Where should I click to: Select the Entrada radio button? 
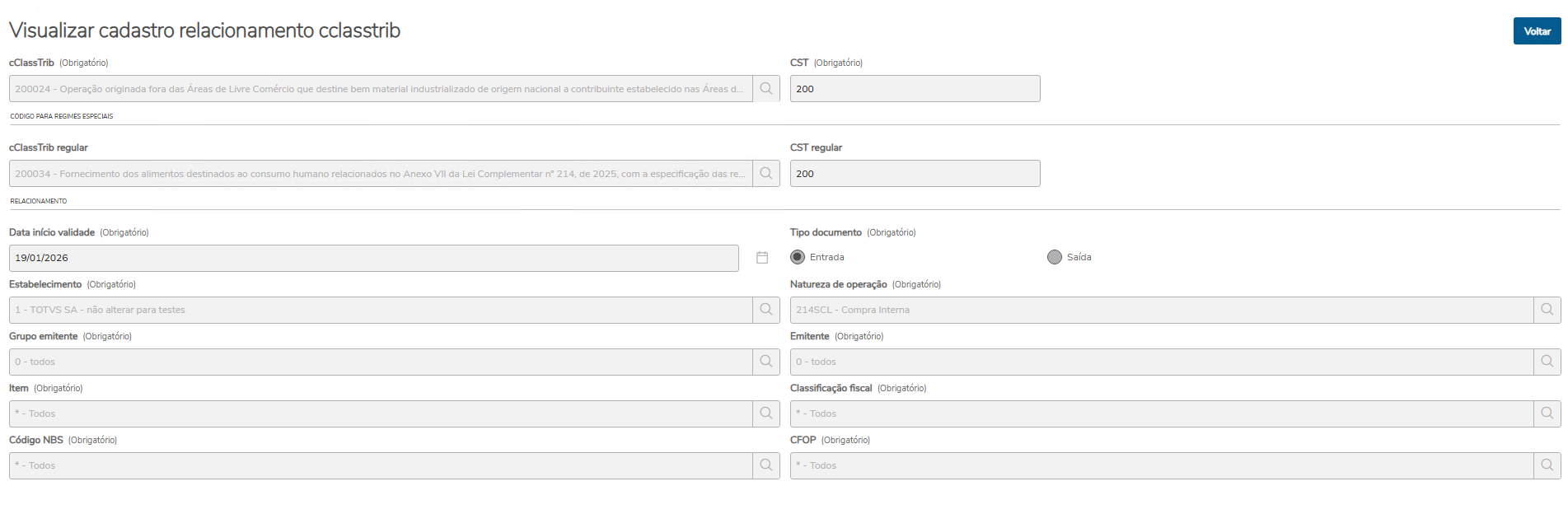(798, 257)
